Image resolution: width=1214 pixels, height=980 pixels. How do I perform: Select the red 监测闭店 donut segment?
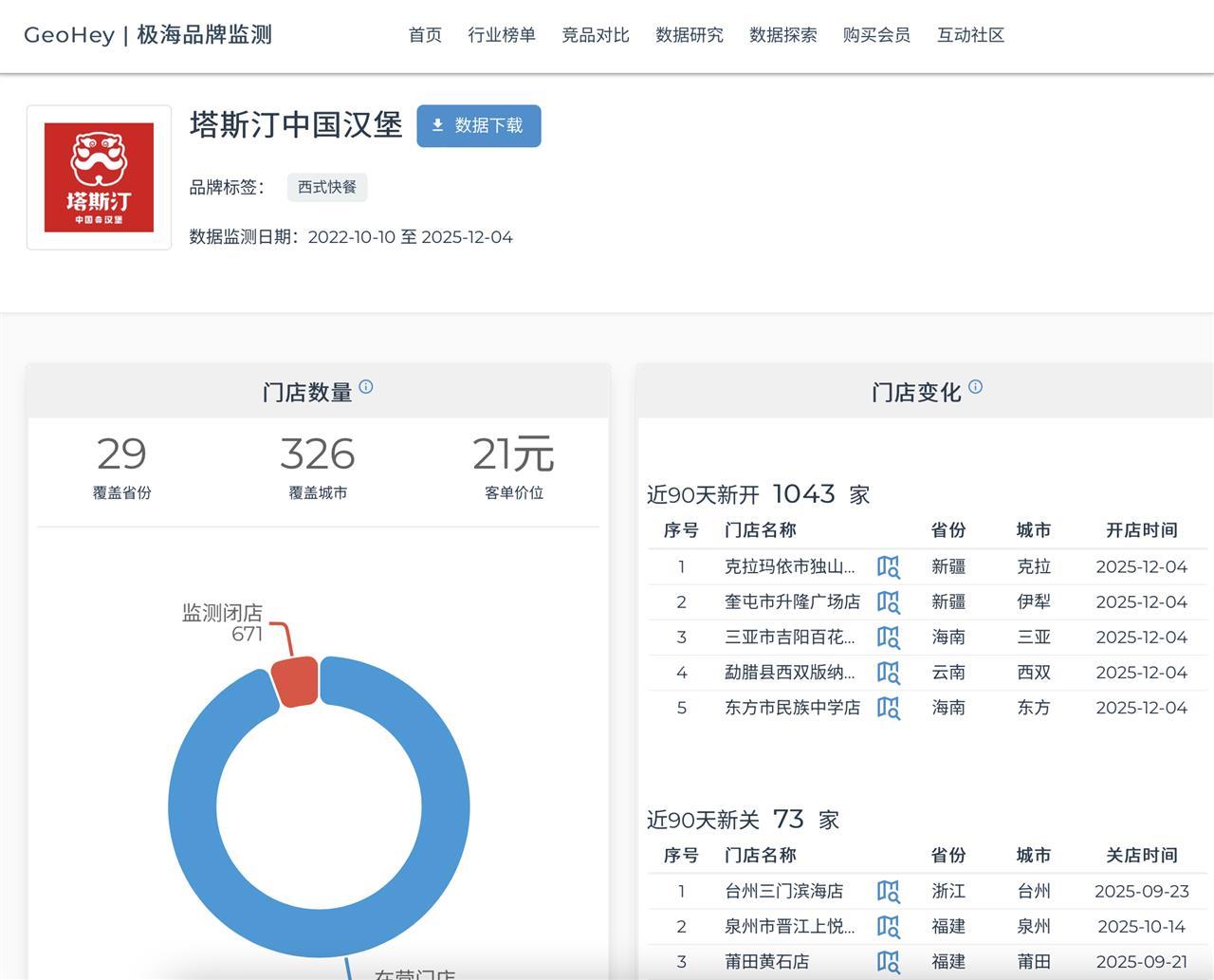296,683
